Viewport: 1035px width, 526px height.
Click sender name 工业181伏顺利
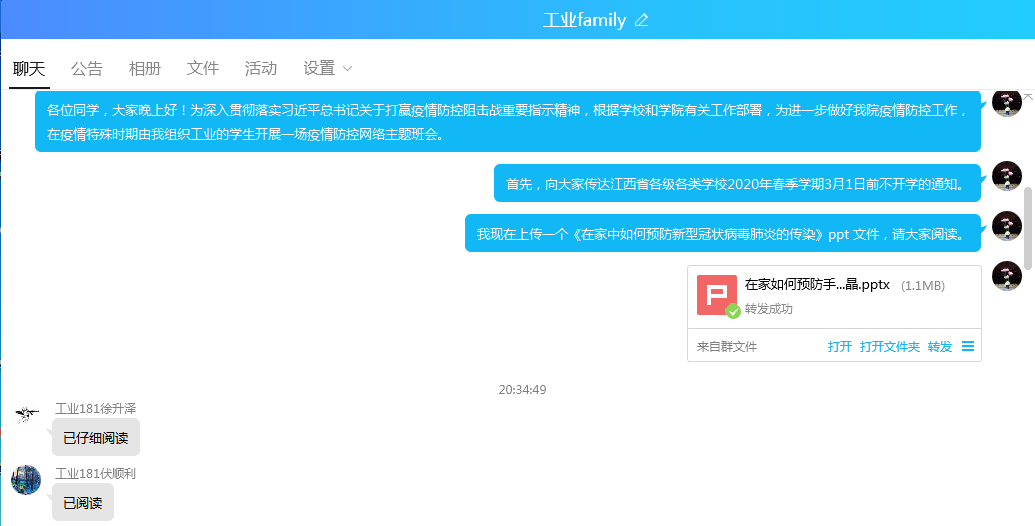pos(96,473)
